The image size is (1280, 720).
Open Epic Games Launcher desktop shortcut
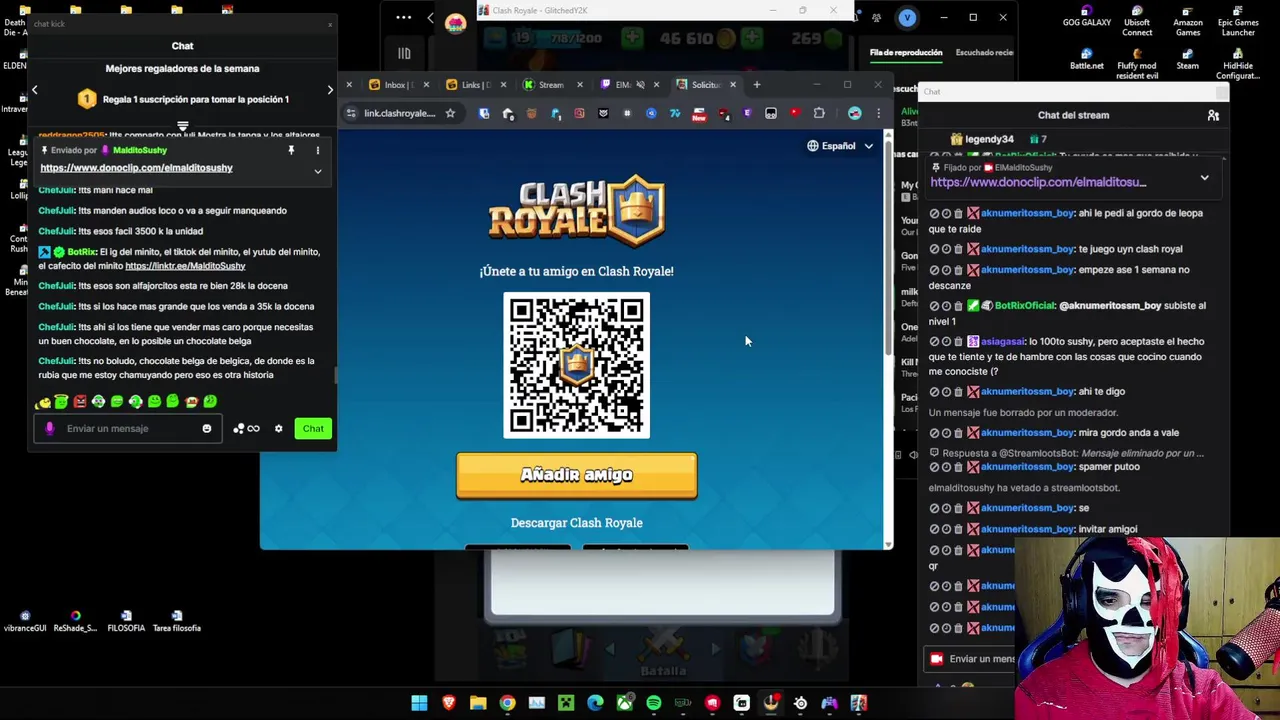point(1238,22)
